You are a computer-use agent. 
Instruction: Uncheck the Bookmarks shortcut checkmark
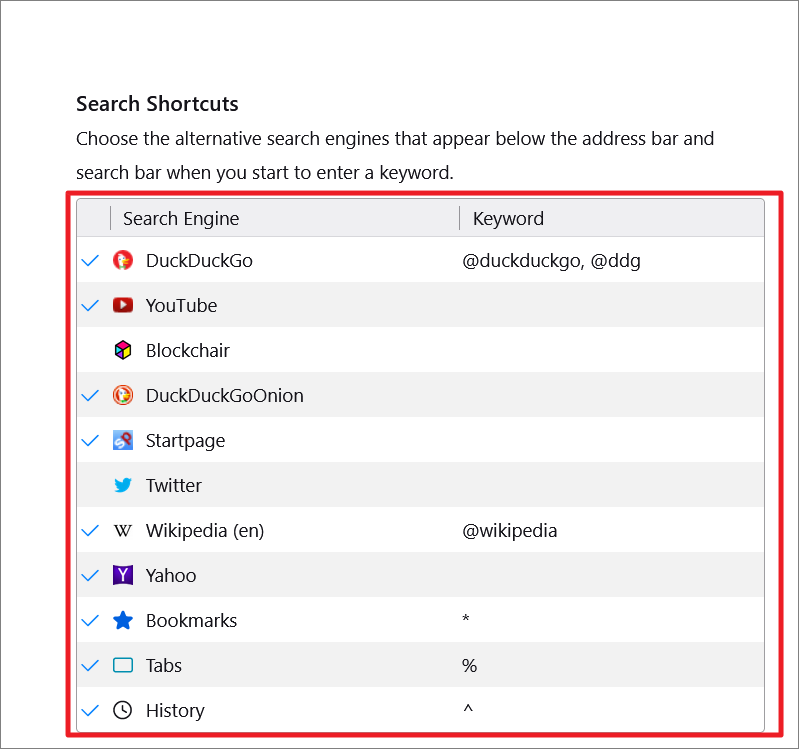pyautogui.click(x=90, y=621)
